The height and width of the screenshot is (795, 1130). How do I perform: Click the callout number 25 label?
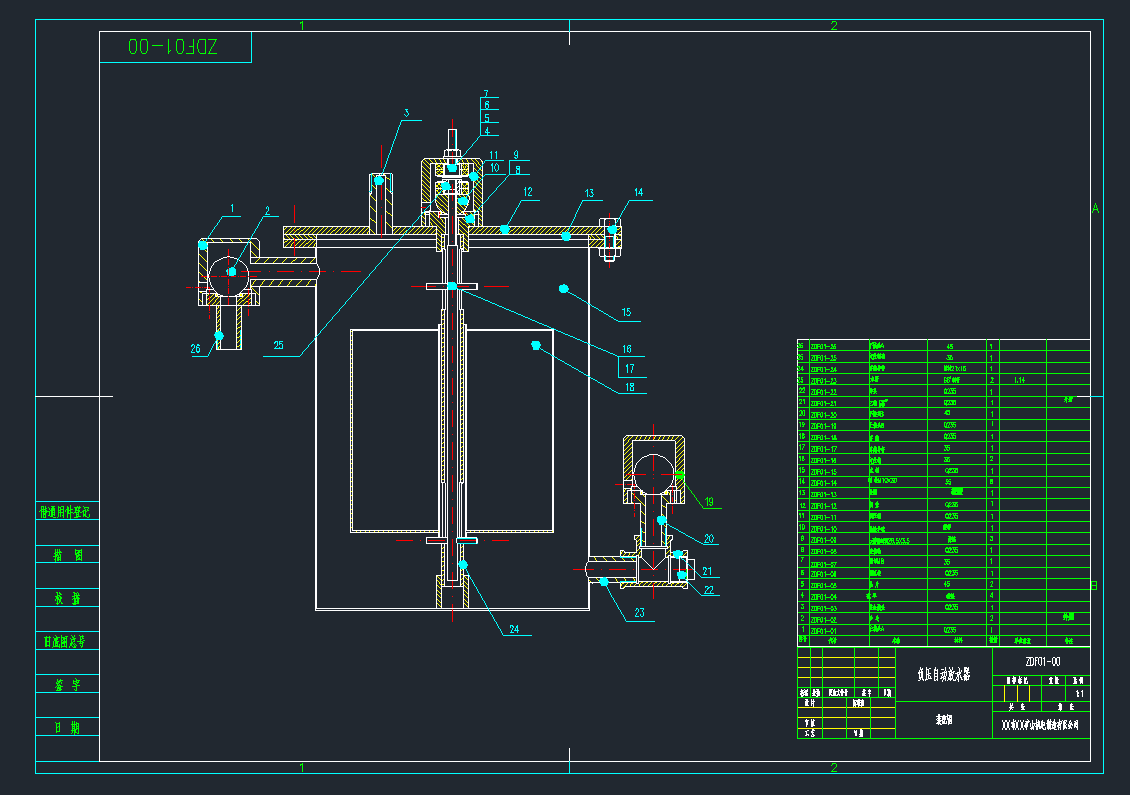click(x=278, y=347)
